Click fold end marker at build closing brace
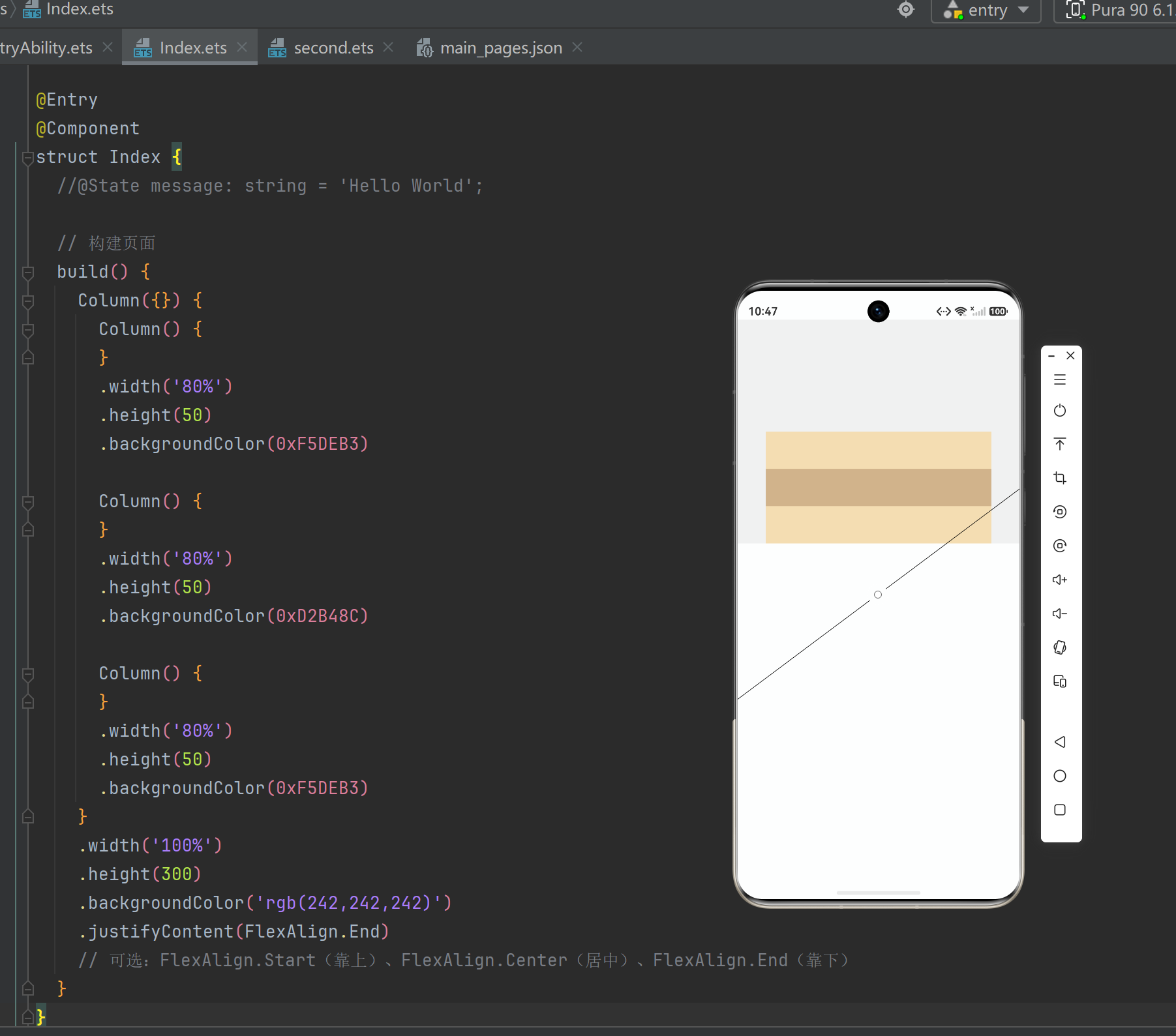 click(x=28, y=988)
